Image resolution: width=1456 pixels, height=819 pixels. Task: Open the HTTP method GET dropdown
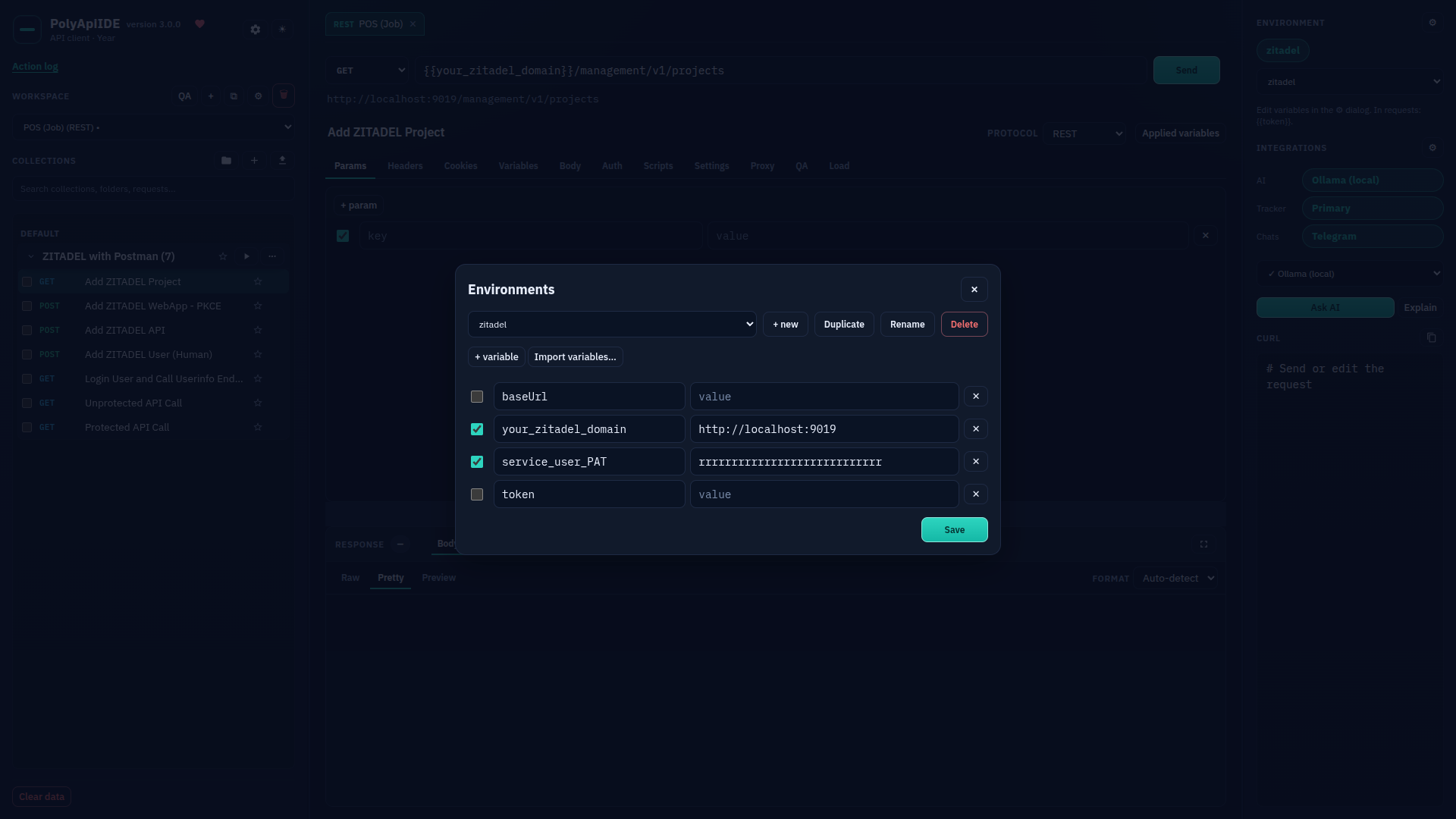pyautogui.click(x=368, y=71)
